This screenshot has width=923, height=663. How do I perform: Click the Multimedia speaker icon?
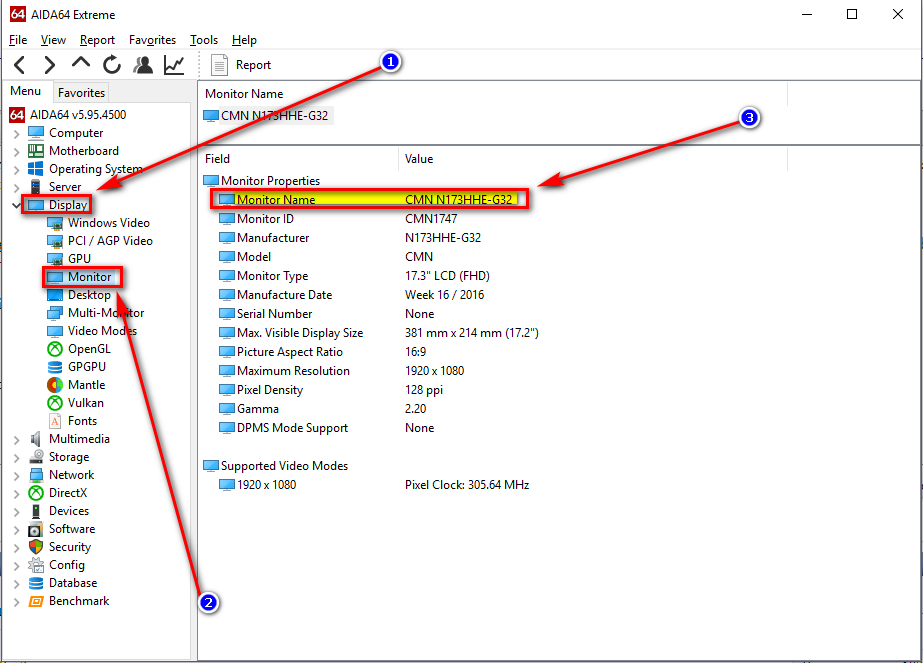(36, 439)
